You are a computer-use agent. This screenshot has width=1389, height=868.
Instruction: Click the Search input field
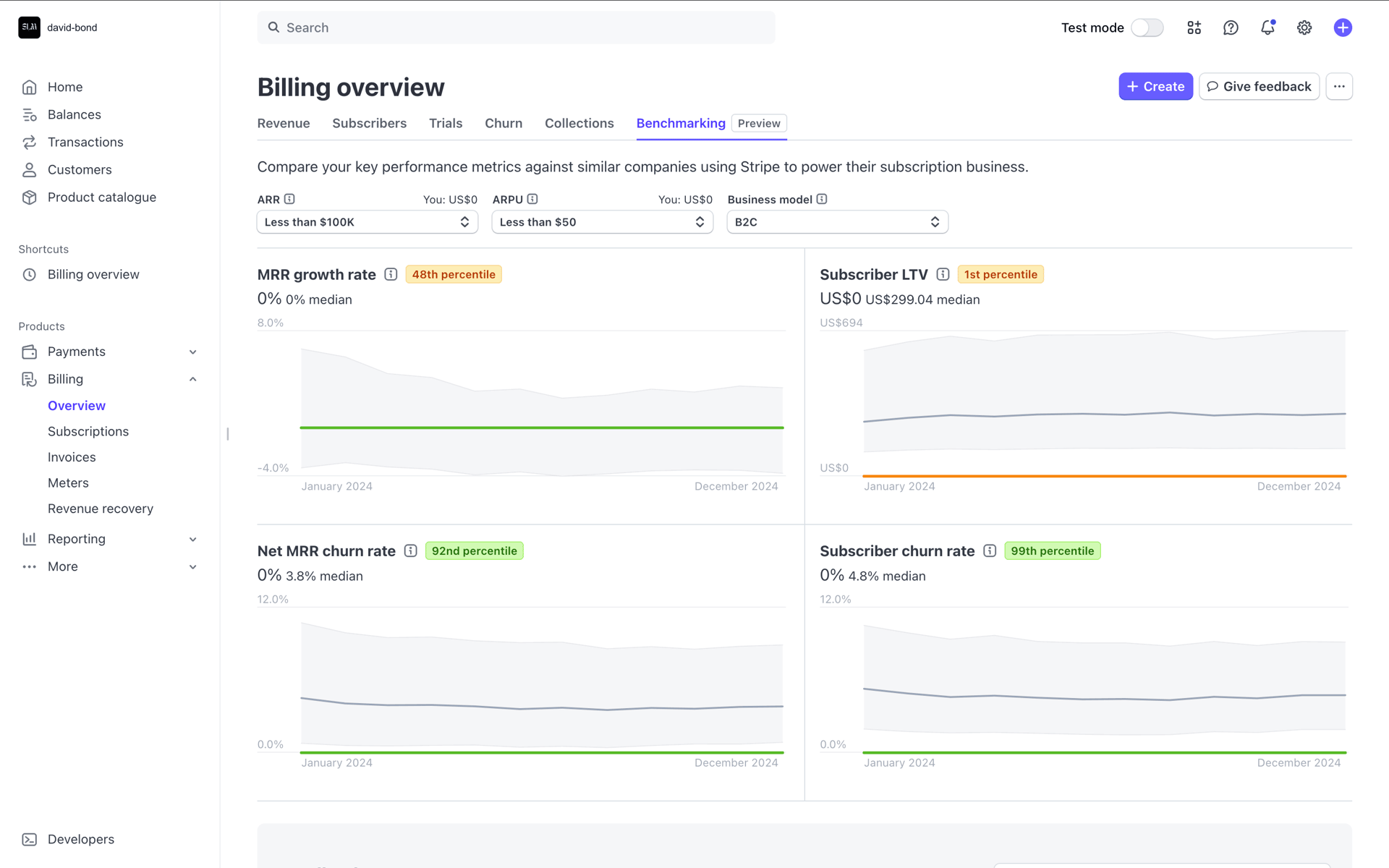516,27
